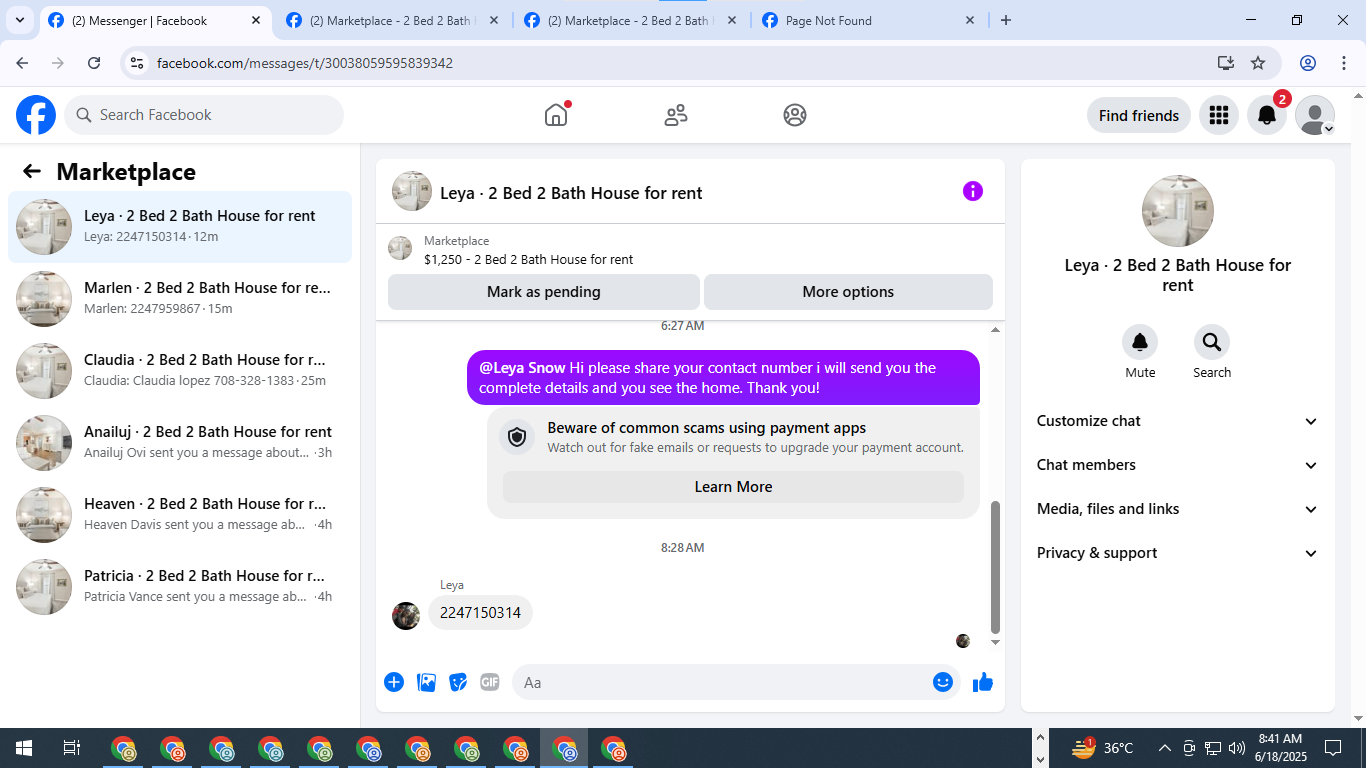The height and width of the screenshot is (768, 1366).
Task: Open the Facebook Home feed icon
Action: coord(556,115)
